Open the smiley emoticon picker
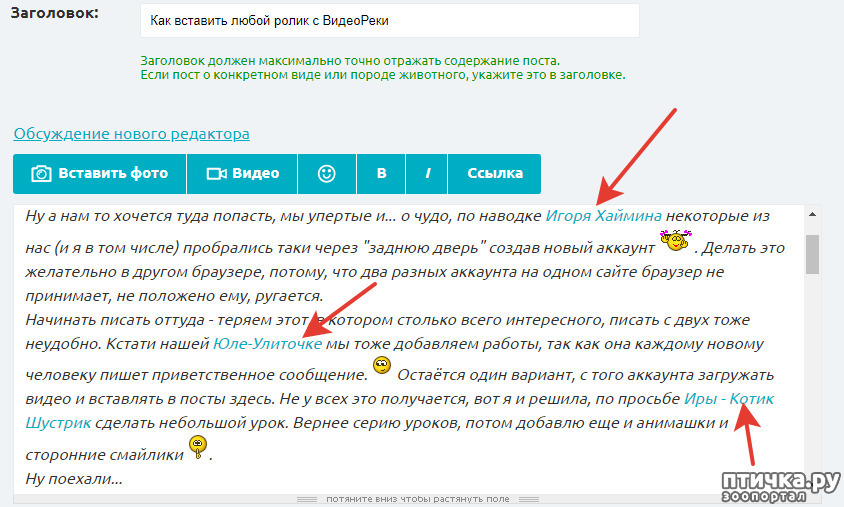 [326, 173]
